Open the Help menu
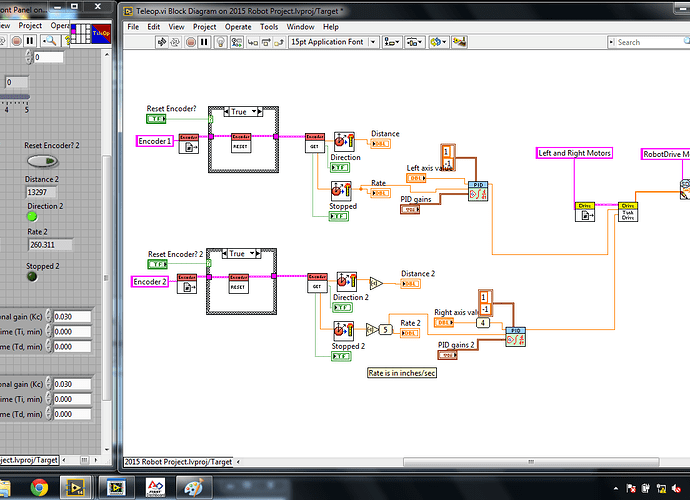This screenshot has height=500, width=690. [x=331, y=27]
